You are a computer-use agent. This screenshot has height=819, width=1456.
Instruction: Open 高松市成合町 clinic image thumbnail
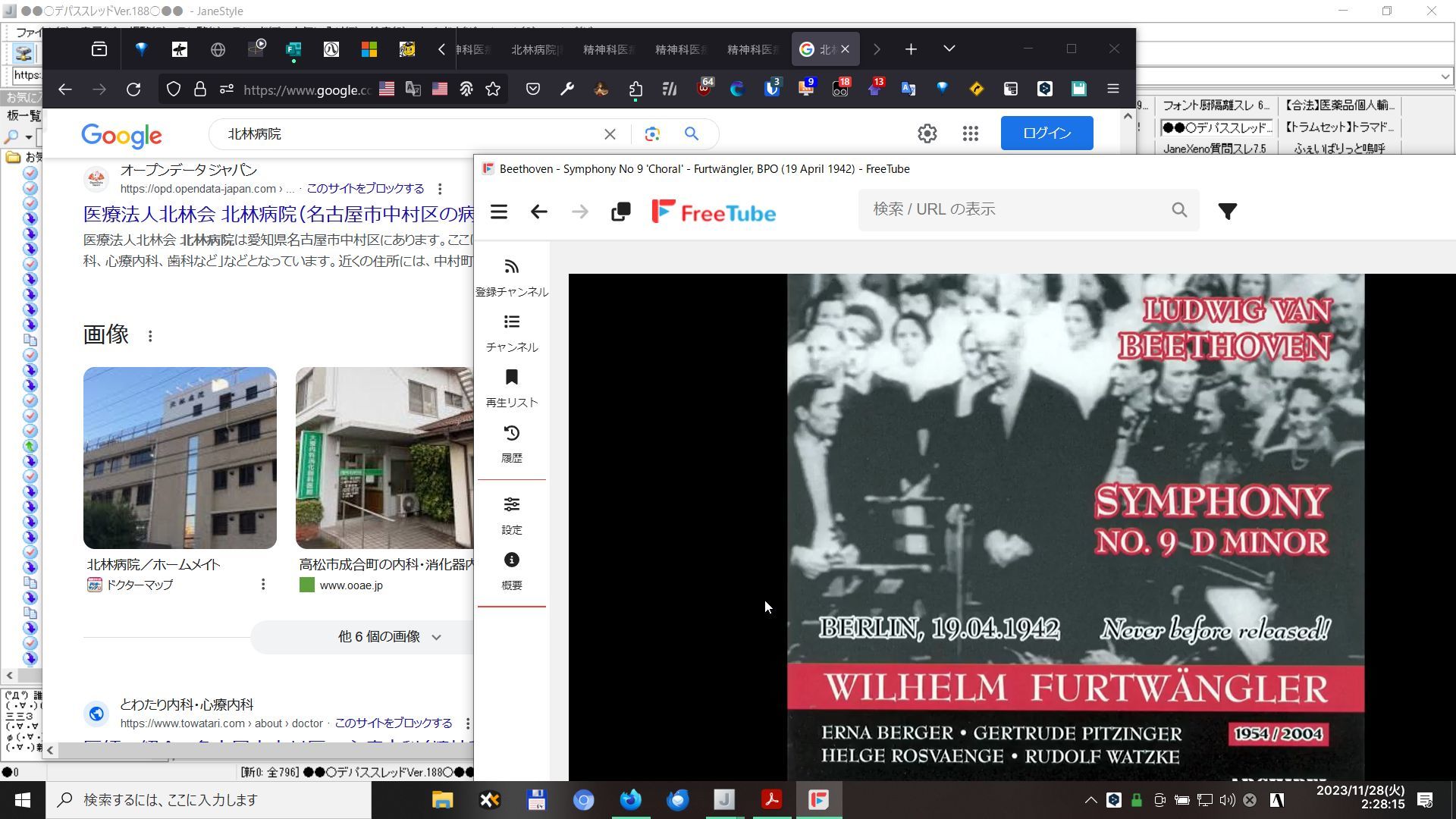coord(384,458)
